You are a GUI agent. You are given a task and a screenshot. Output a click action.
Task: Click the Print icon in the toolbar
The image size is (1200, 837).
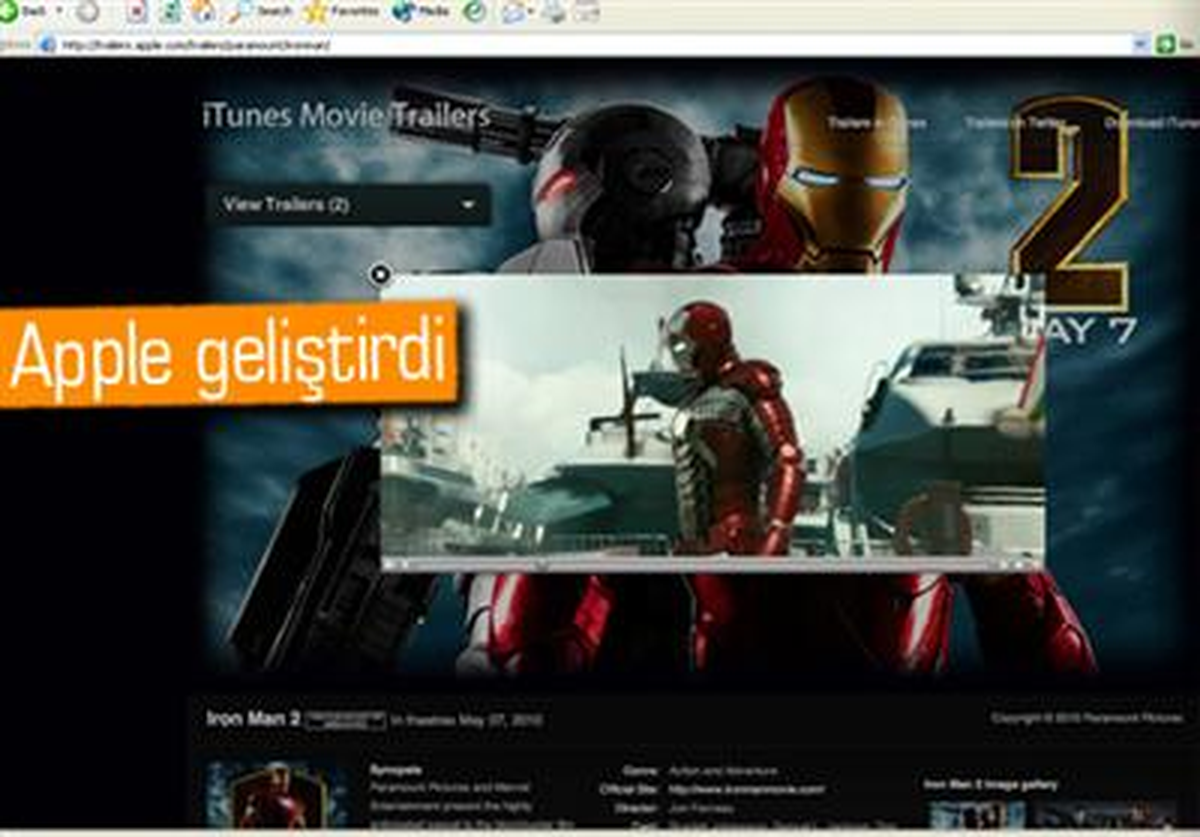click(x=555, y=11)
